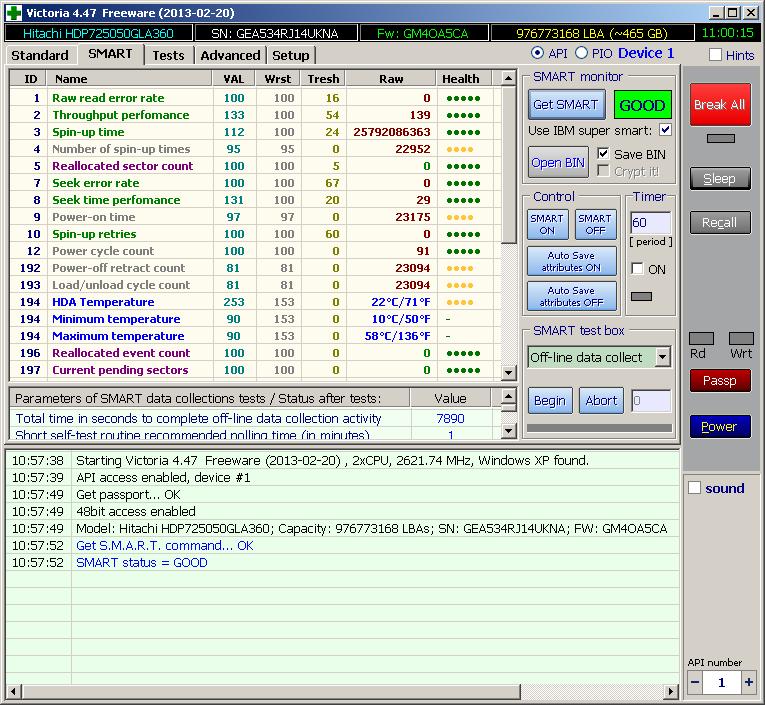Click the SMART OFF control button
This screenshot has width=765, height=705.
(595, 224)
